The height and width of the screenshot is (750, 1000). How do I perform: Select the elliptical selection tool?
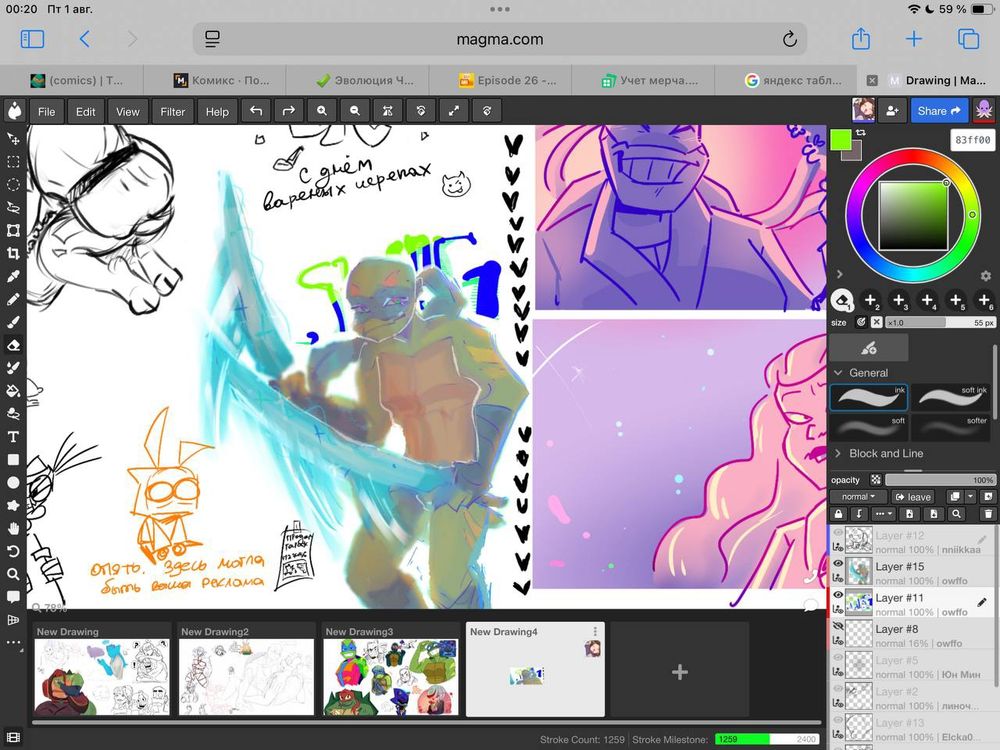13,184
